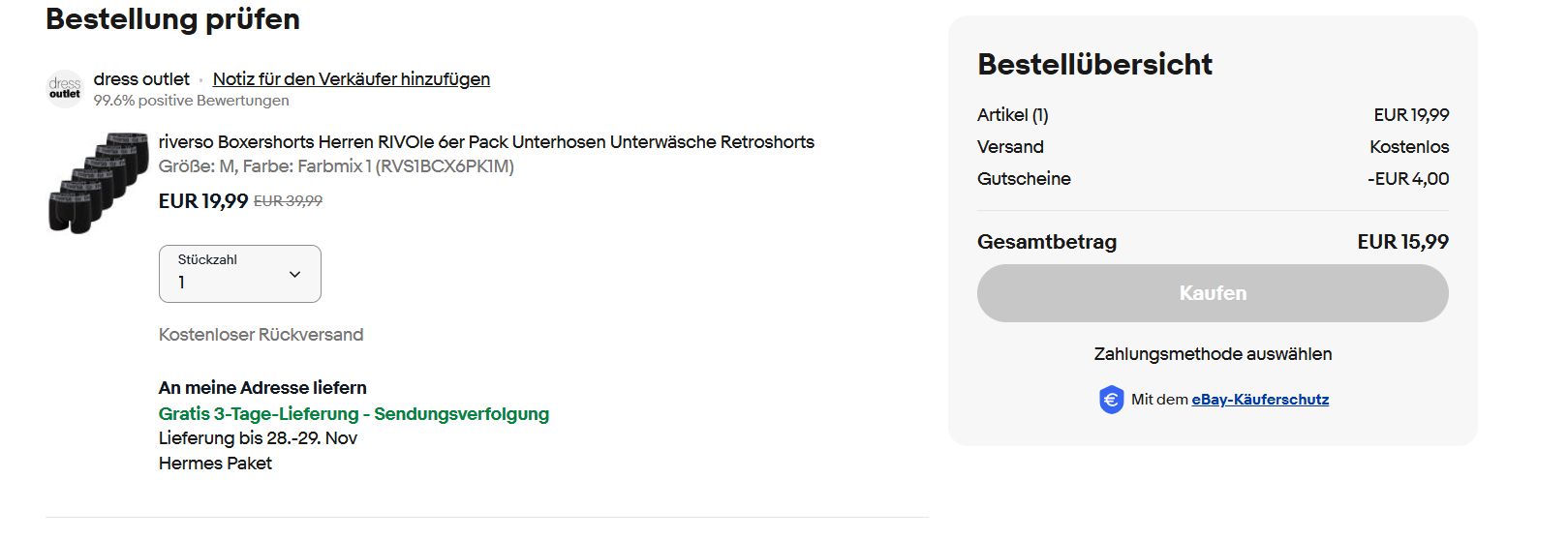Click the dress outlet seller logo
This screenshot has height=539, width=1568.
tap(65, 88)
